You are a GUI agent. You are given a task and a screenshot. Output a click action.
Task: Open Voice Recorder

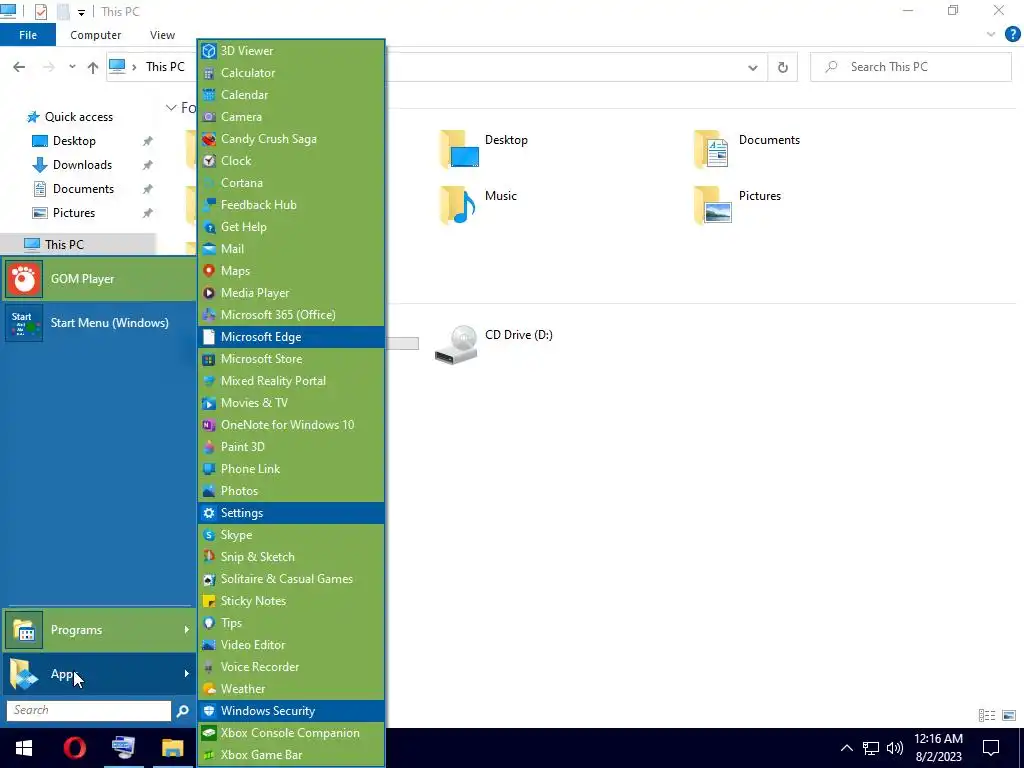291,667
